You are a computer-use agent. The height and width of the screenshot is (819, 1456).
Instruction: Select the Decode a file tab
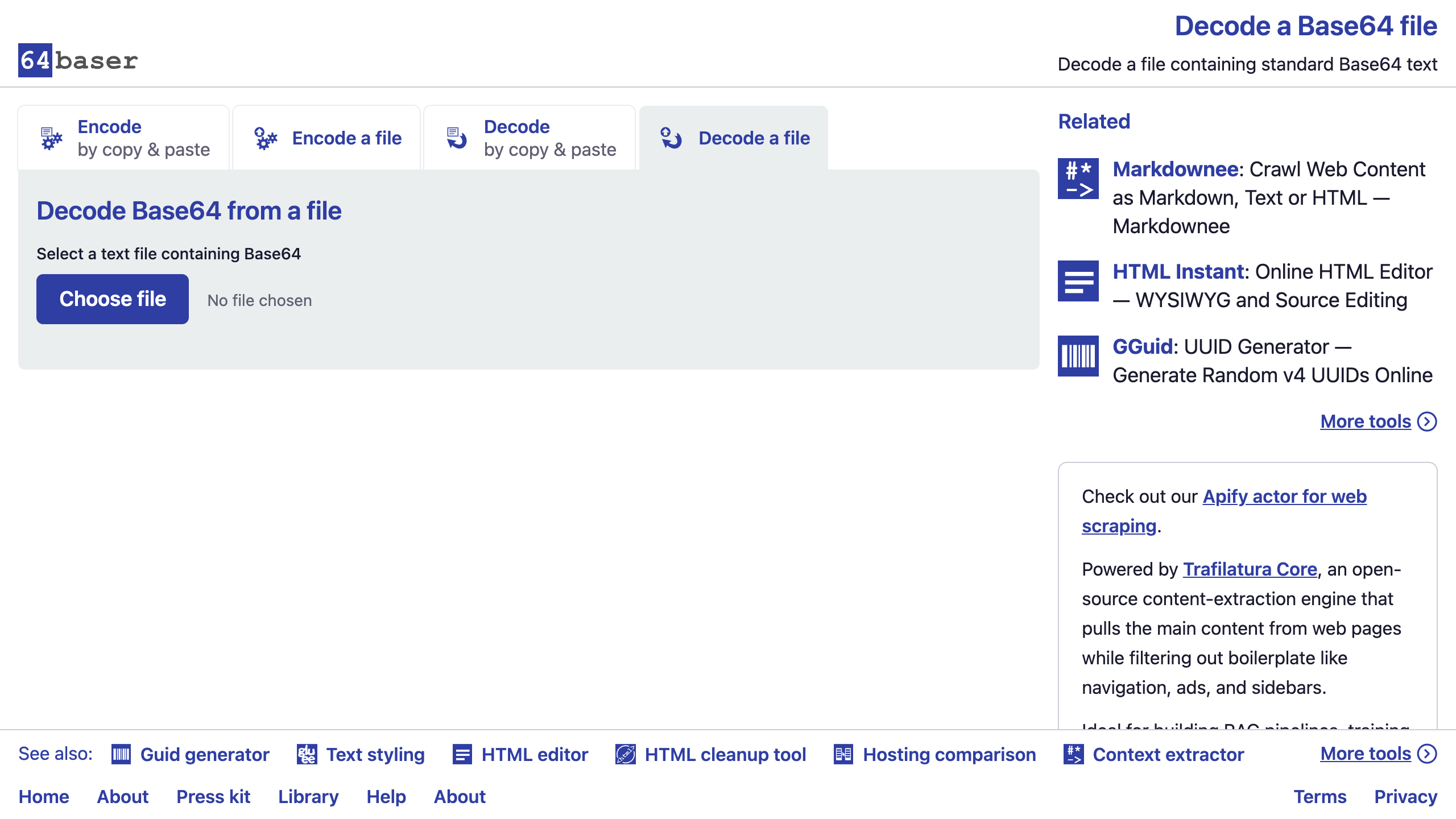tap(734, 138)
